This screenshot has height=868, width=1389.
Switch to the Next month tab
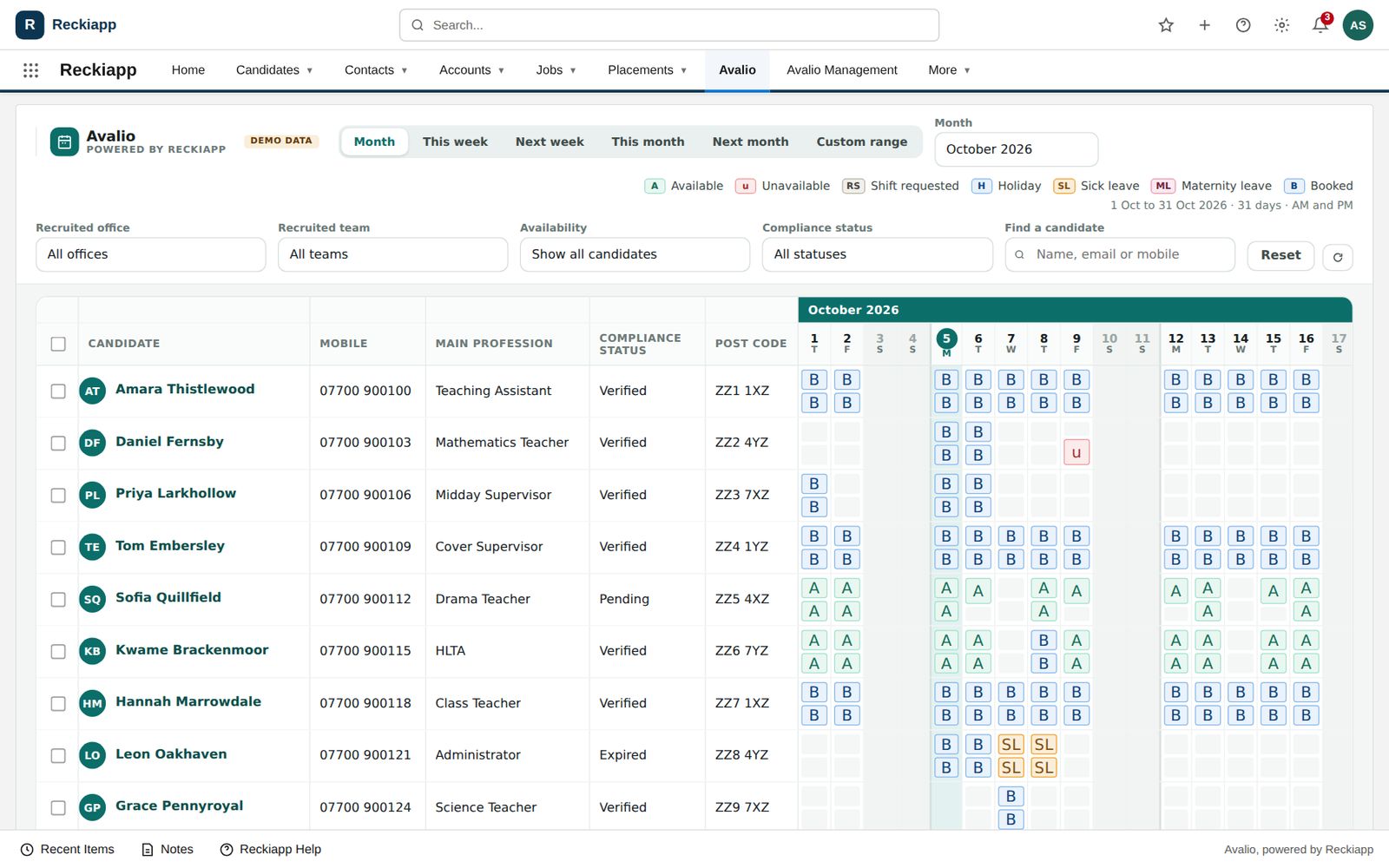pyautogui.click(x=750, y=141)
